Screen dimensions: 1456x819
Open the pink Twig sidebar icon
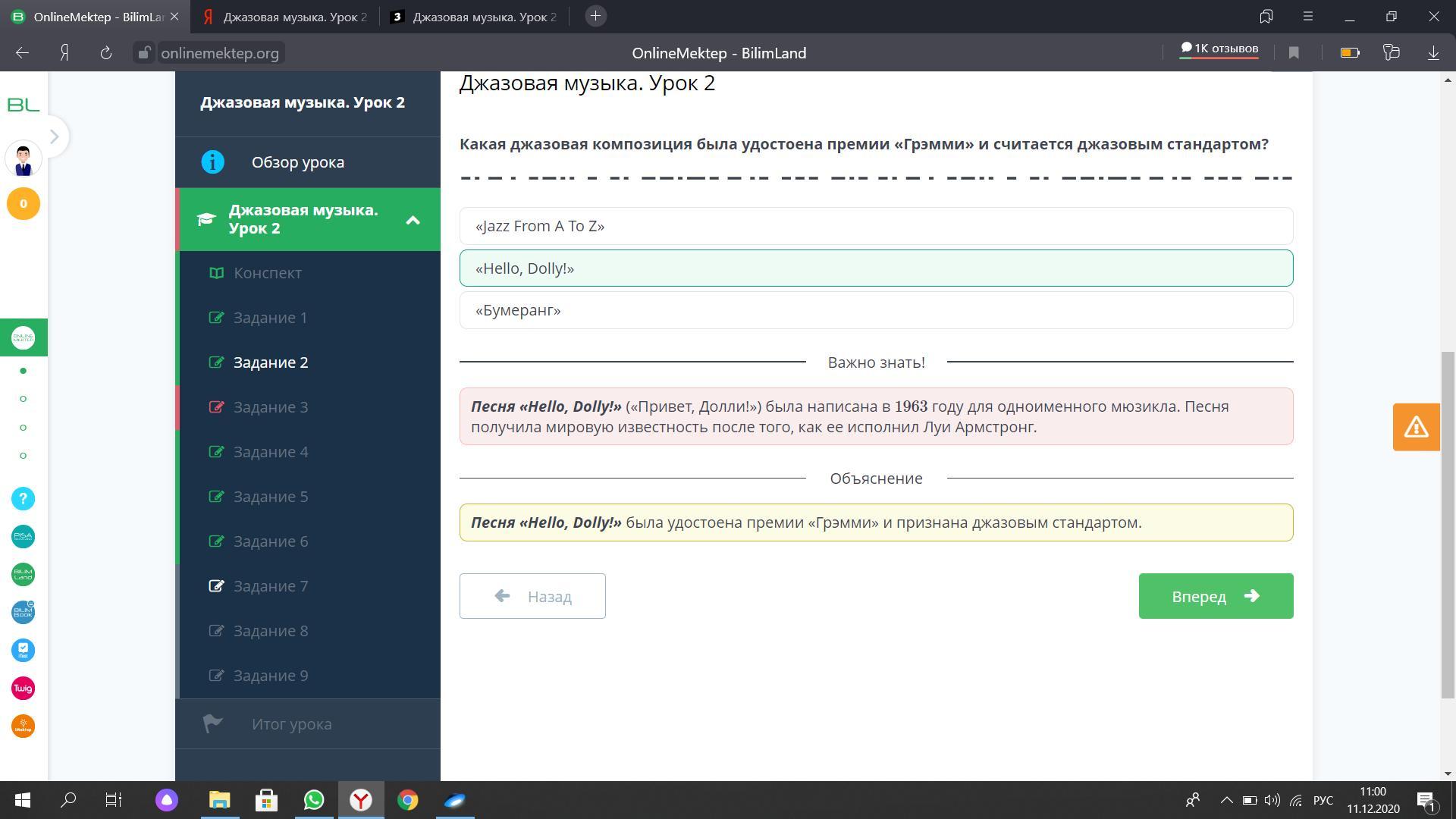point(23,689)
